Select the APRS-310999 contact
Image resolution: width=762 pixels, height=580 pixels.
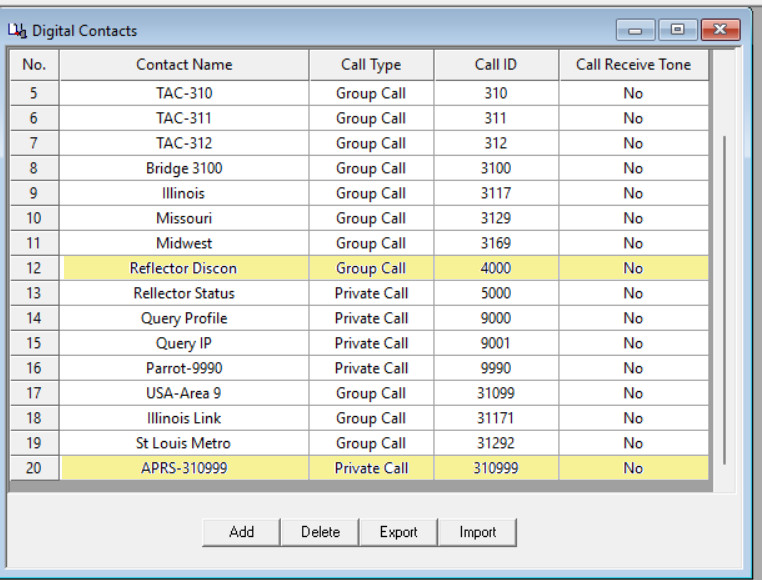coord(184,468)
